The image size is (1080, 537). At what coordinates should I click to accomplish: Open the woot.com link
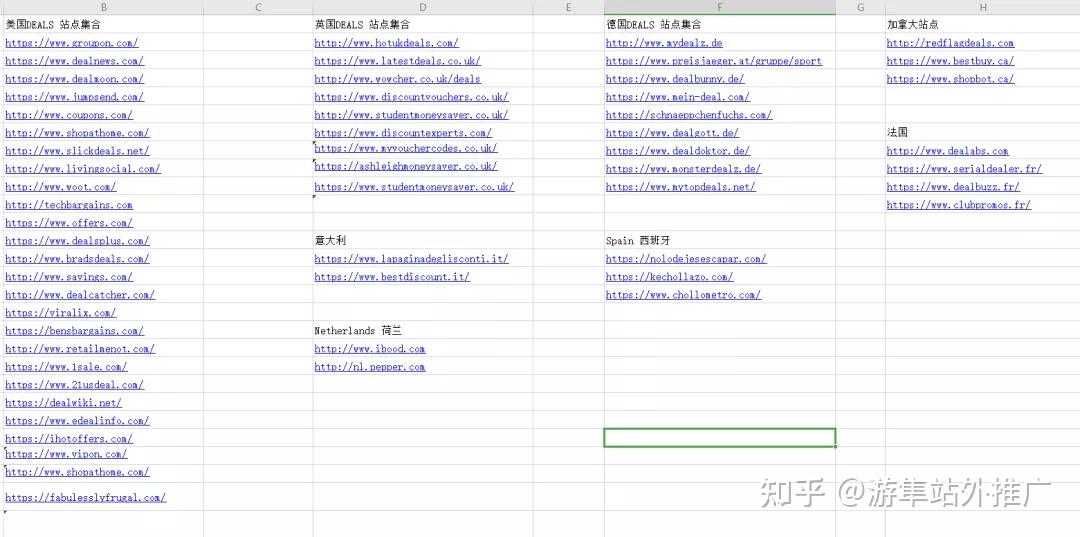(x=61, y=187)
